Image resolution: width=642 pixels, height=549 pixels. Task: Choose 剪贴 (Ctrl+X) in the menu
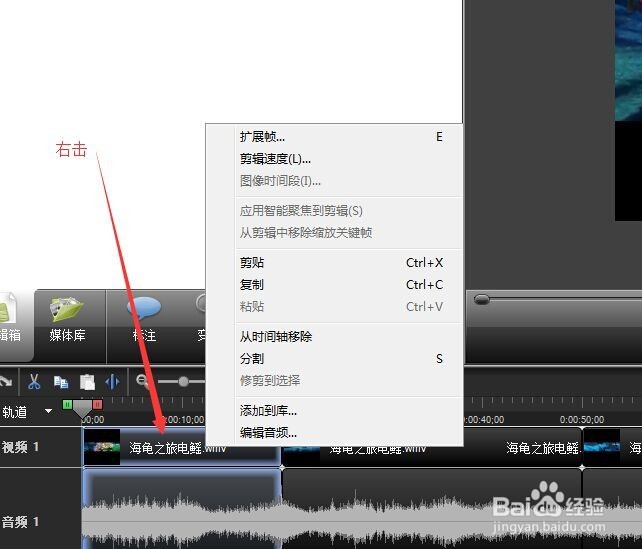click(x=349, y=263)
